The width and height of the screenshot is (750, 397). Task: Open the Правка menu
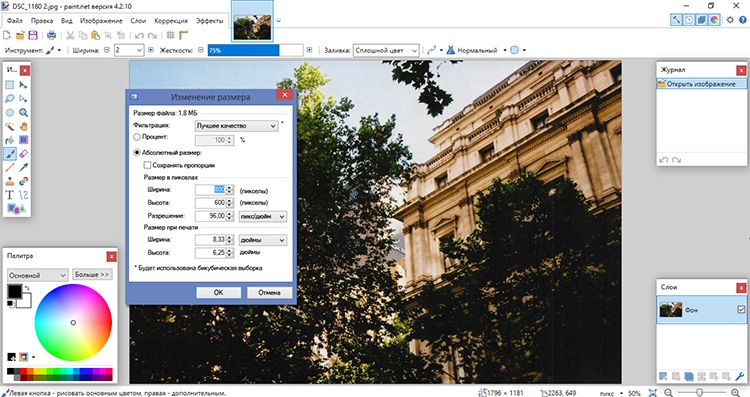point(42,21)
